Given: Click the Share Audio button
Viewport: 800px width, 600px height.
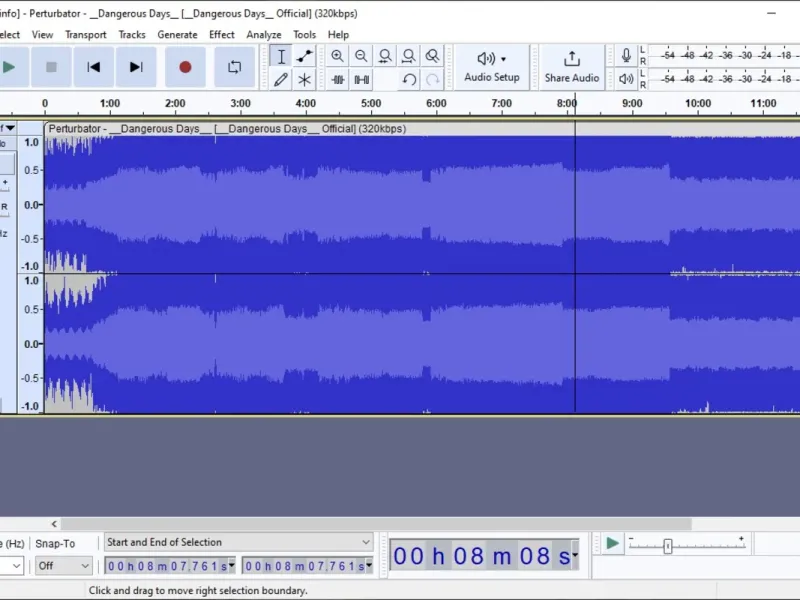Looking at the screenshot, I should tap(571, 67).
